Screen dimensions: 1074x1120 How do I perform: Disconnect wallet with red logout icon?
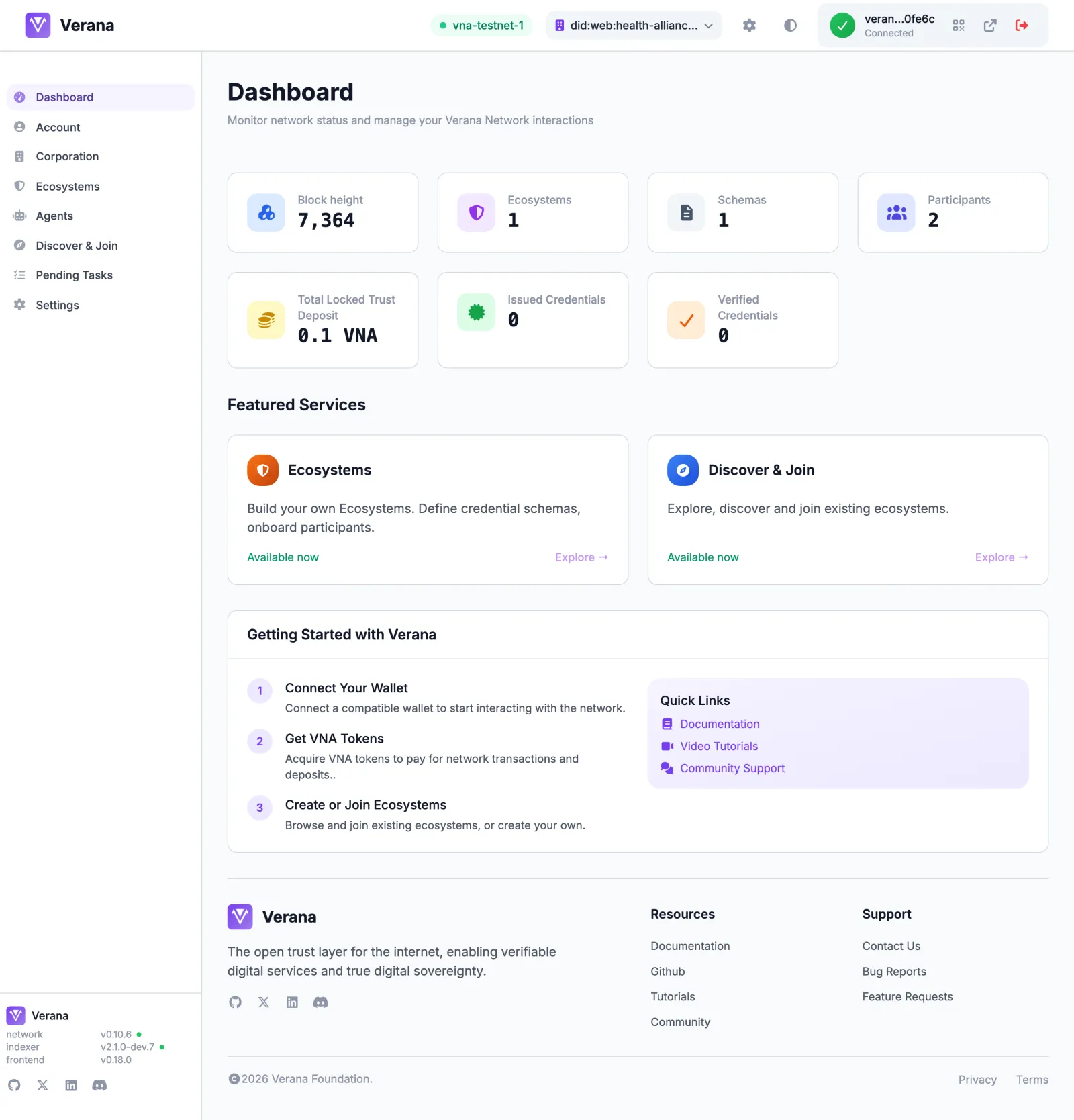pos(1022,26)
